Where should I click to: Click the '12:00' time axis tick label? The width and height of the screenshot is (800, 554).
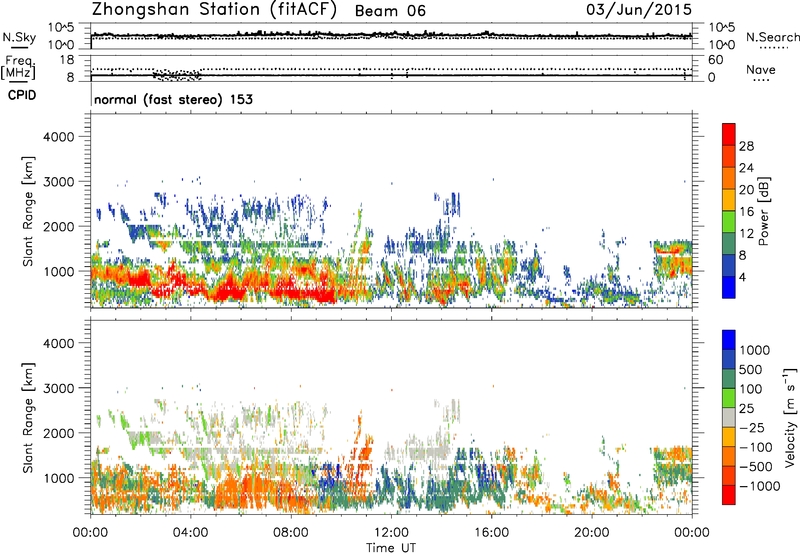391,533
